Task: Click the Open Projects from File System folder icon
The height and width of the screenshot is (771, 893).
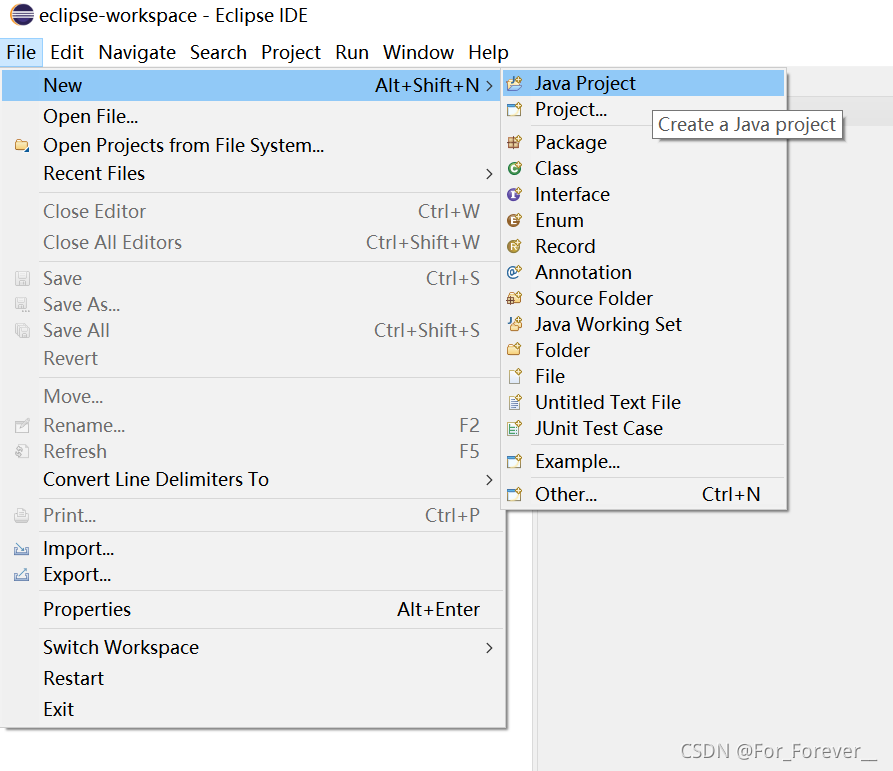Action: [x=22, y=145]
